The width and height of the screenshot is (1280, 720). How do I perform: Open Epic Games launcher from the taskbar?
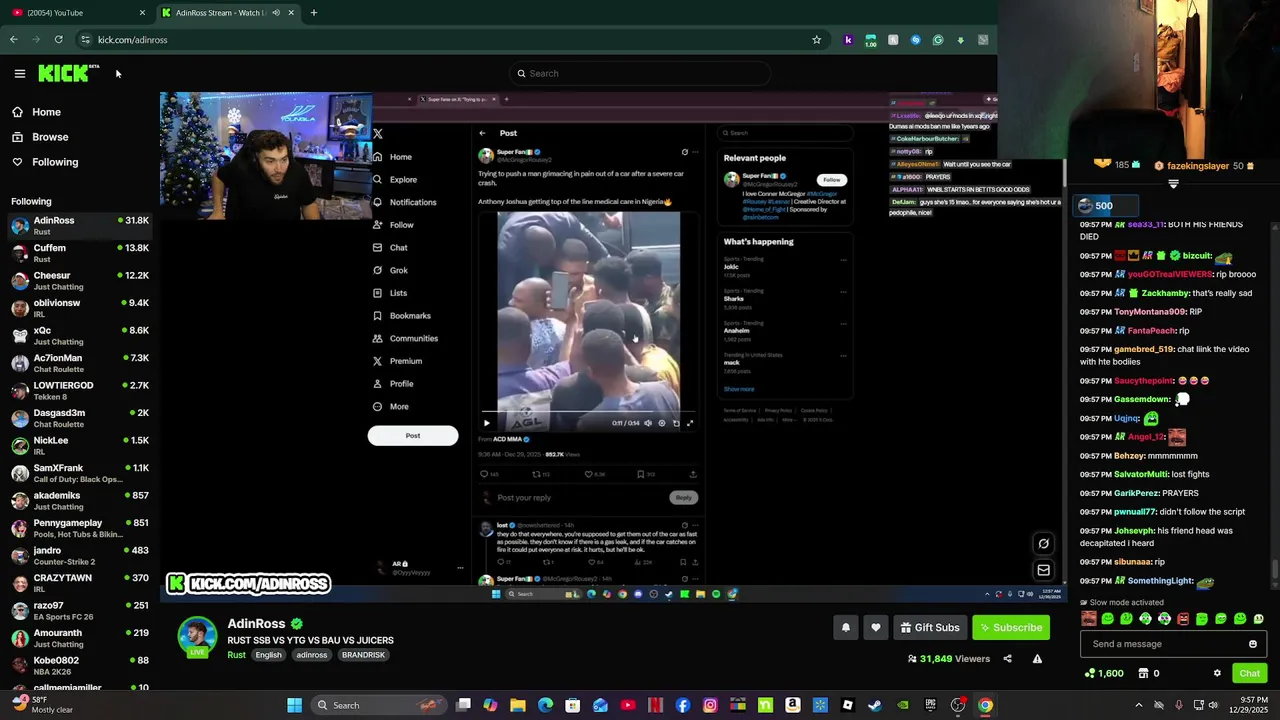tap(930, 705)
